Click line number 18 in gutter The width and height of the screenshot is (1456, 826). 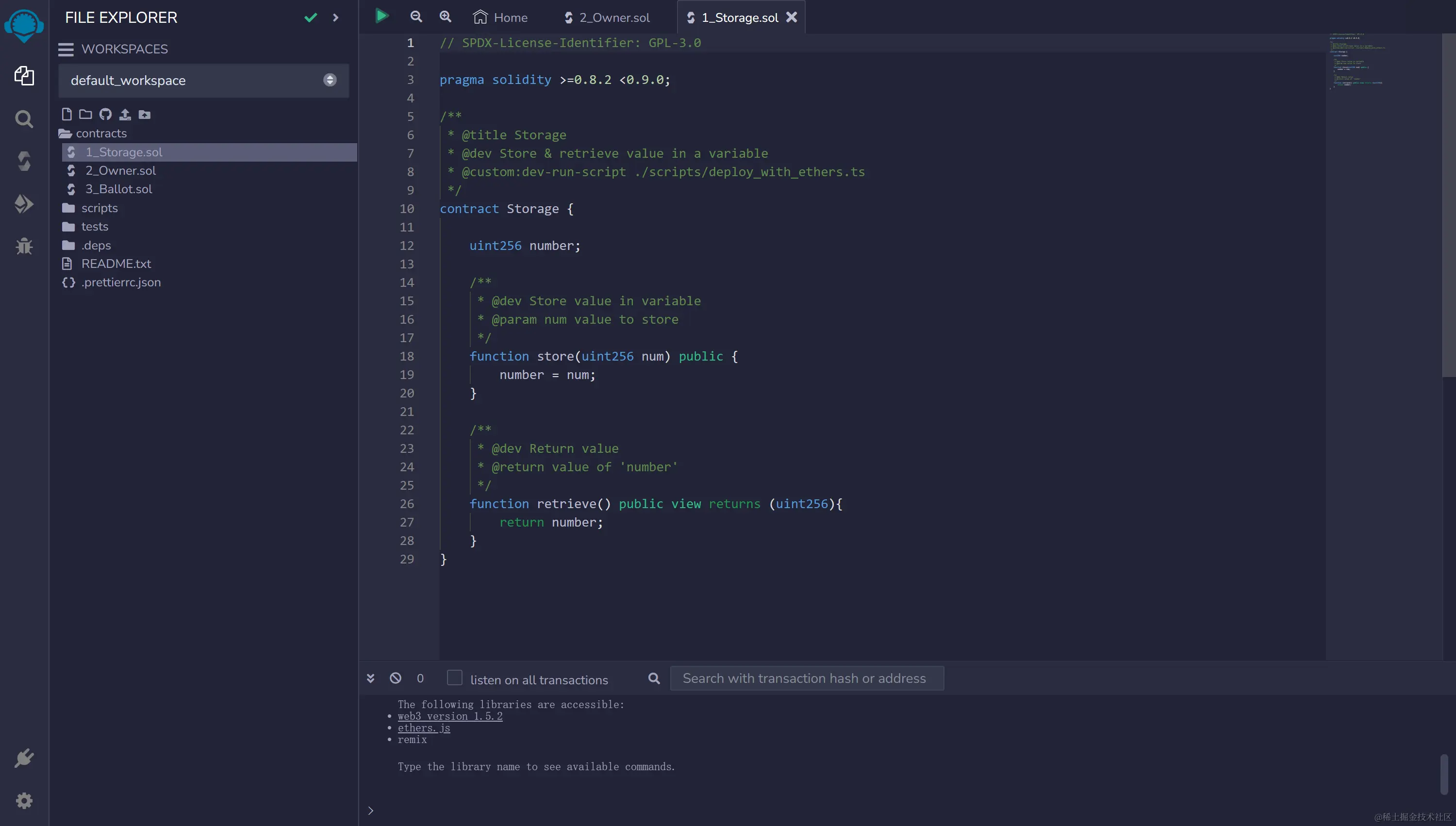coord(407,356)
